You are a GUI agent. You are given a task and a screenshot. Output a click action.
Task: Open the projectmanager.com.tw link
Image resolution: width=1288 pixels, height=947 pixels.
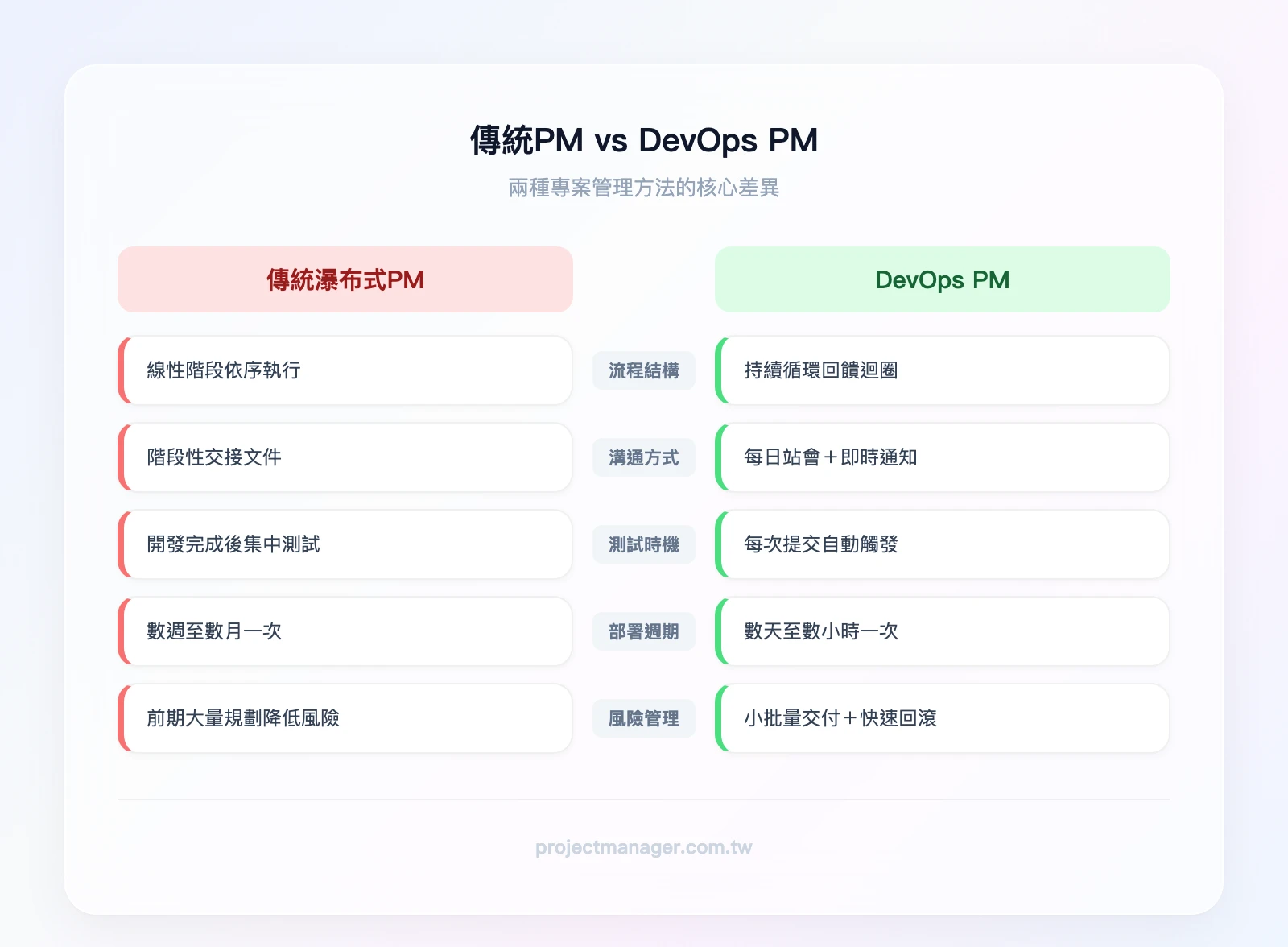643,847
